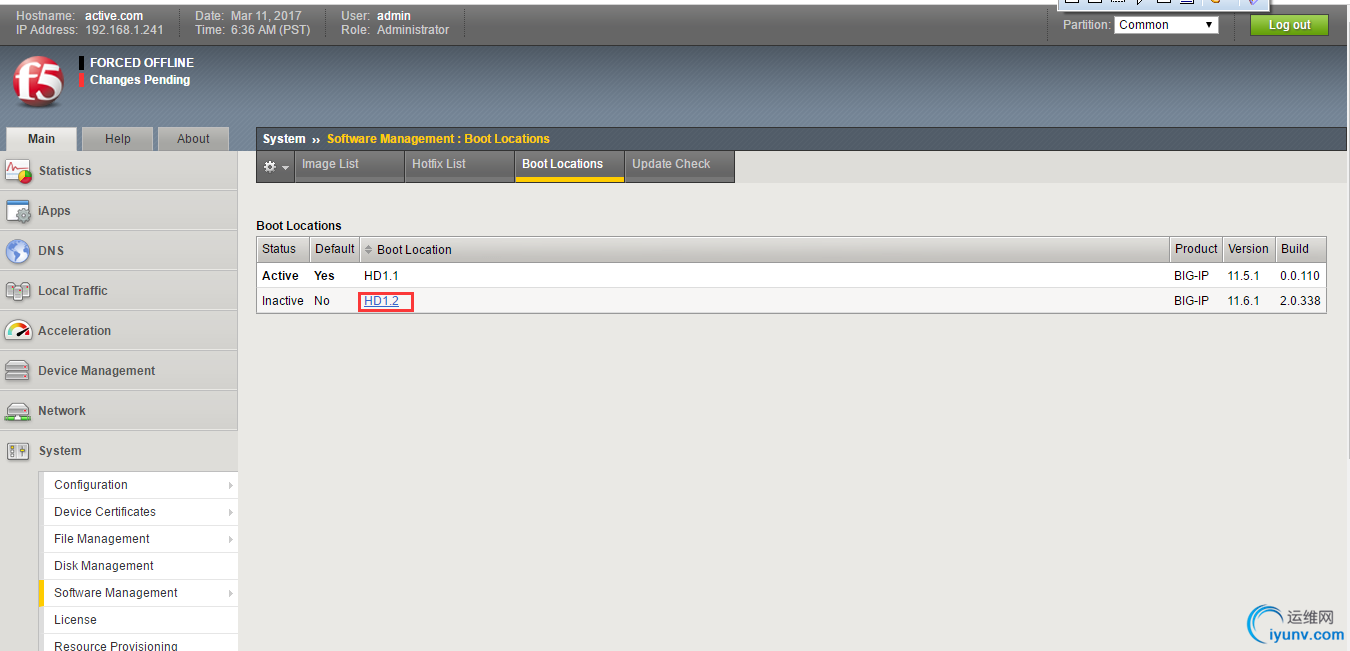This screenshot has width=1350, height=651.
Task: Open the Software Management menu item
Action: 139,593
